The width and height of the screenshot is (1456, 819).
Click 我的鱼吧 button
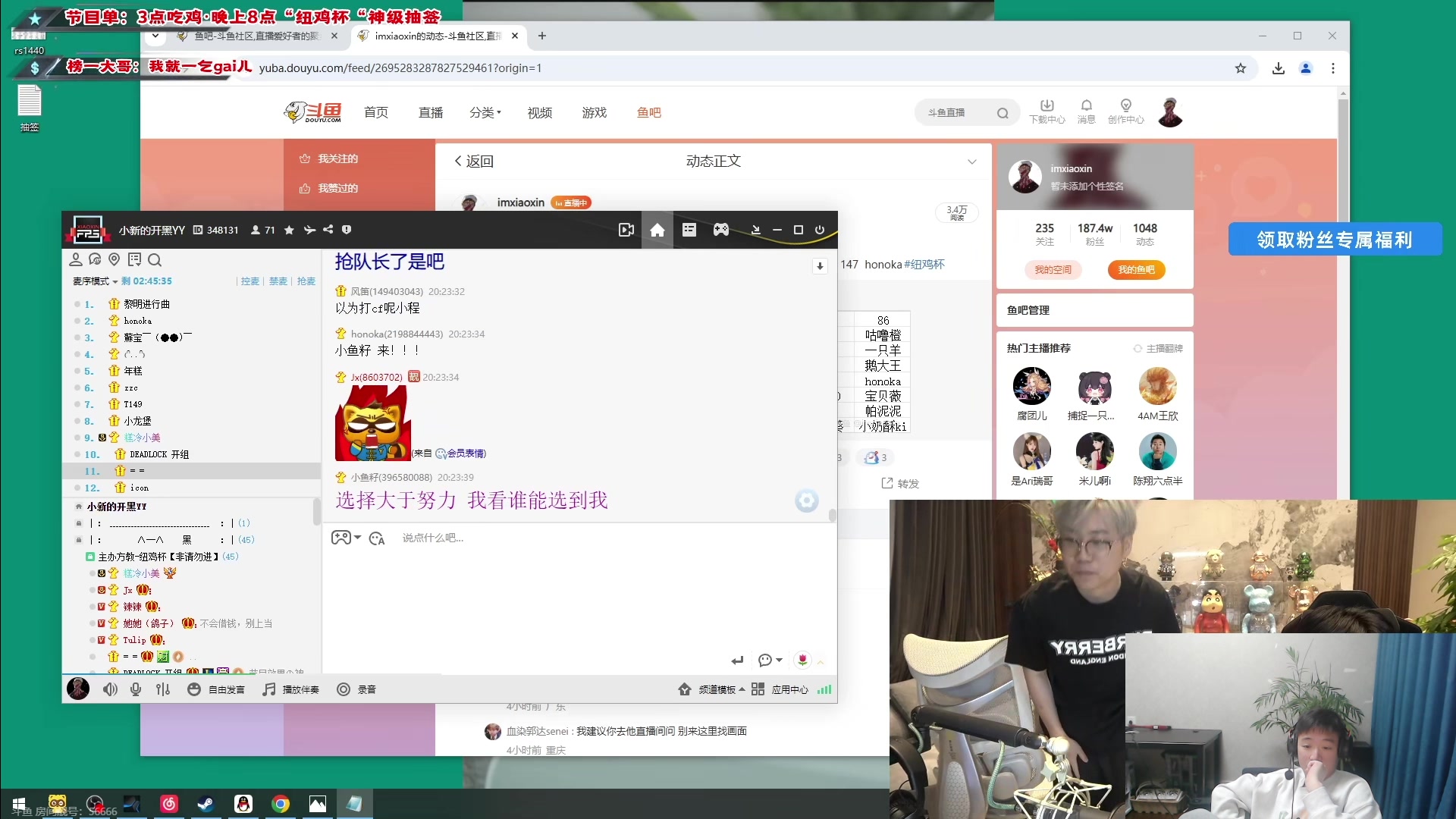pos(1137,270)
